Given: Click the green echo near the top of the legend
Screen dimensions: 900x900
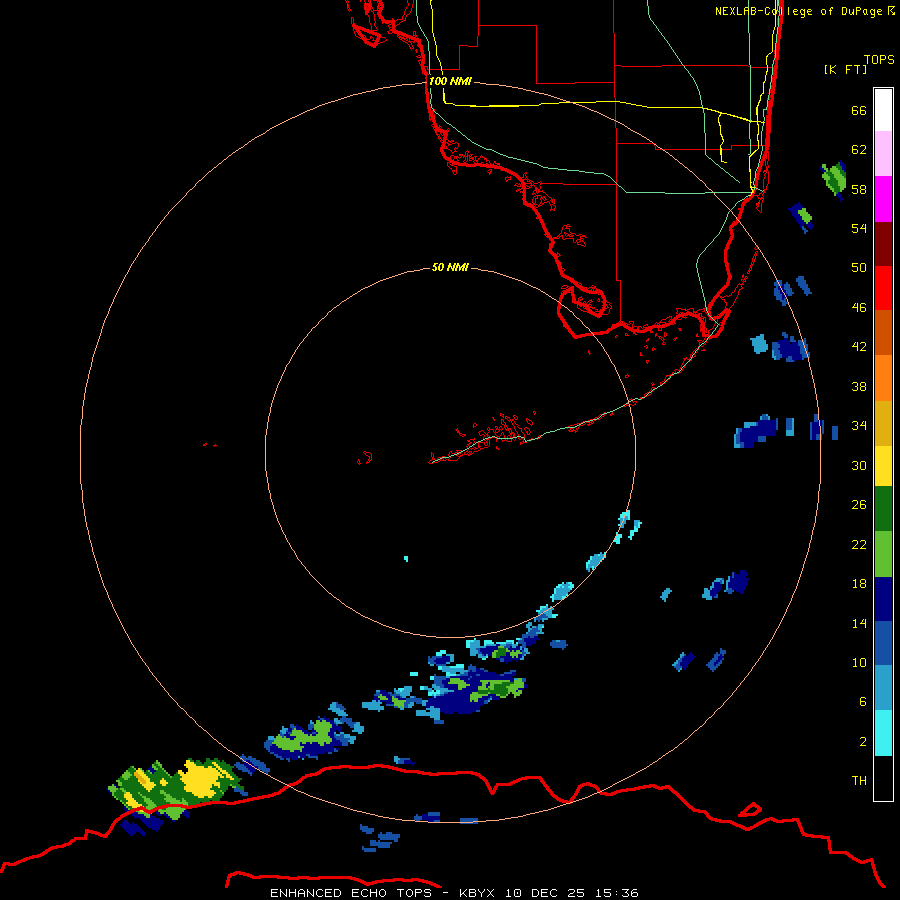Looking at the screenshot, I should pos(835,178).
